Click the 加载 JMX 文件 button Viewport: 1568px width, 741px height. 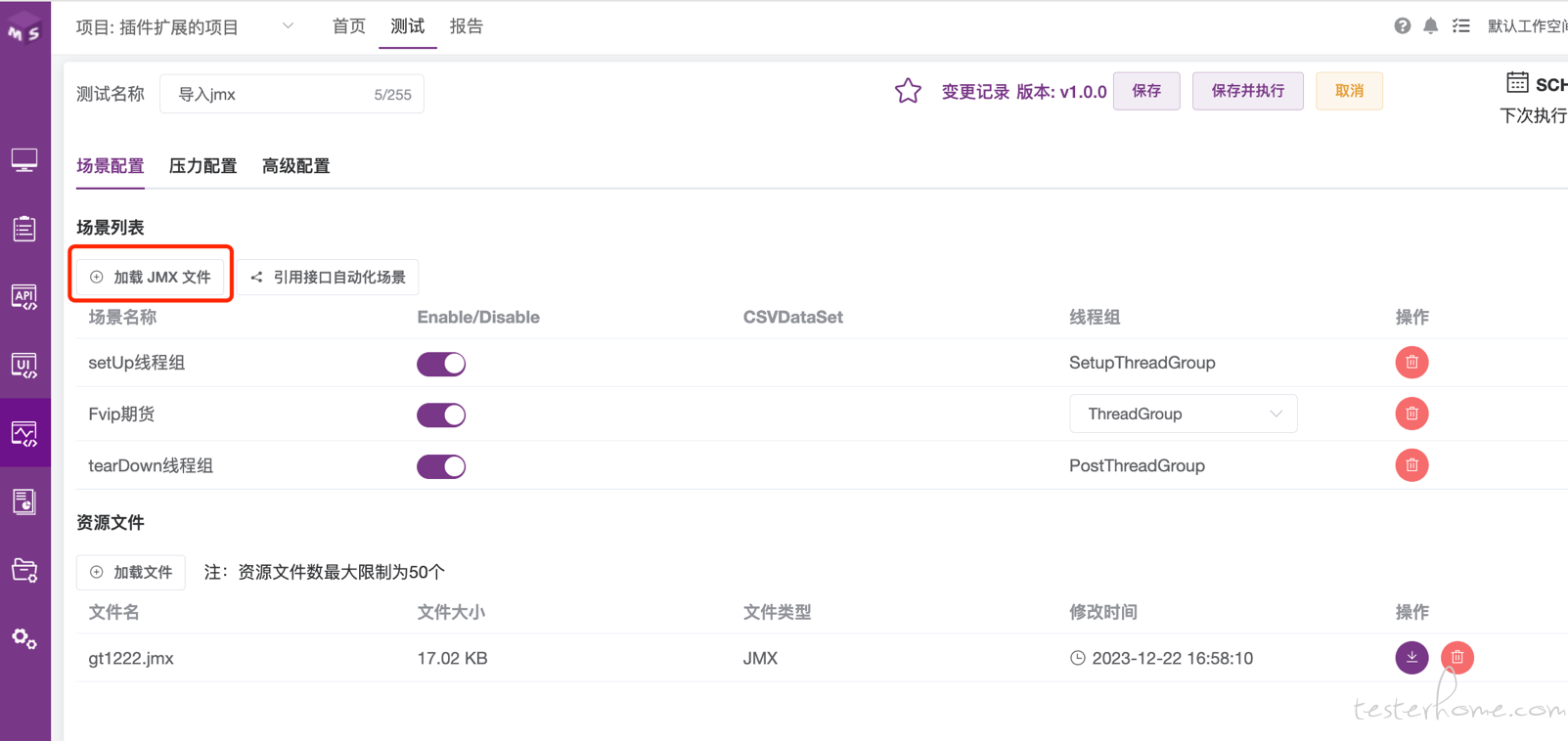(151, 278)
